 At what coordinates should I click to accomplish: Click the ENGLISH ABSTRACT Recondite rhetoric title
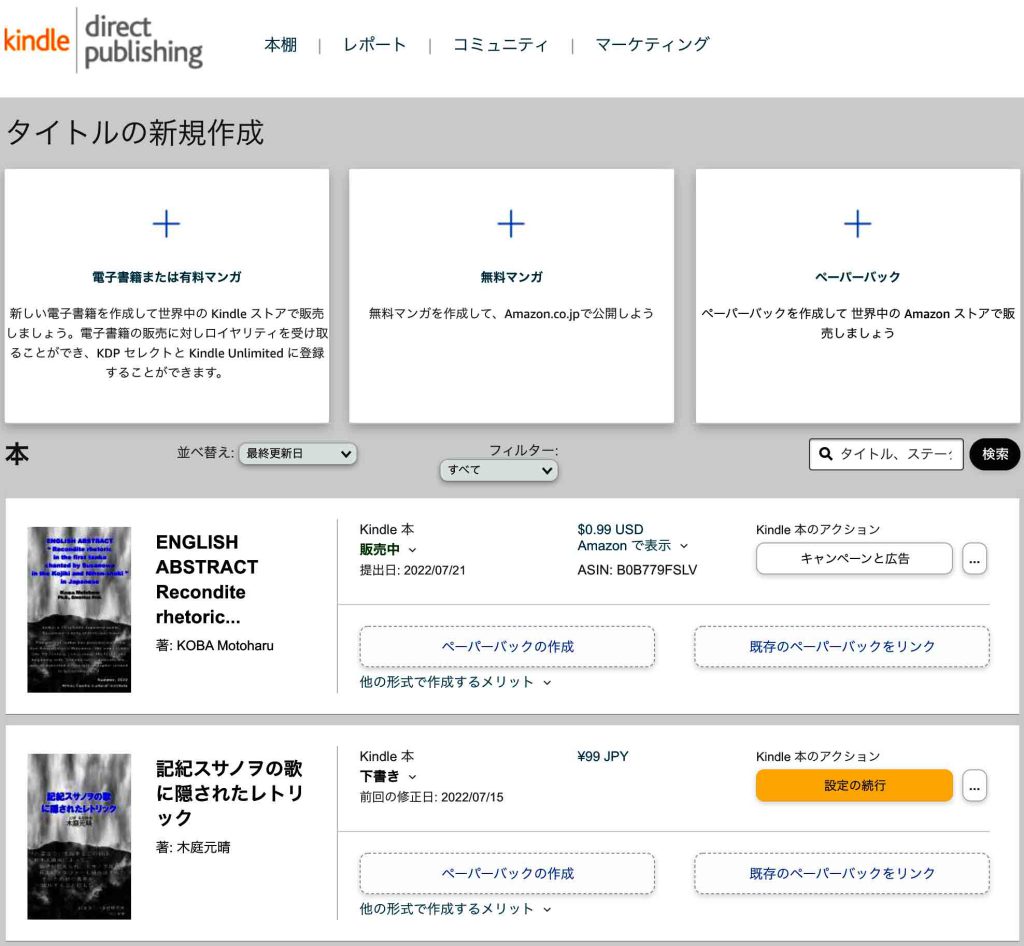pyautogui.click(x=207, y=579)
